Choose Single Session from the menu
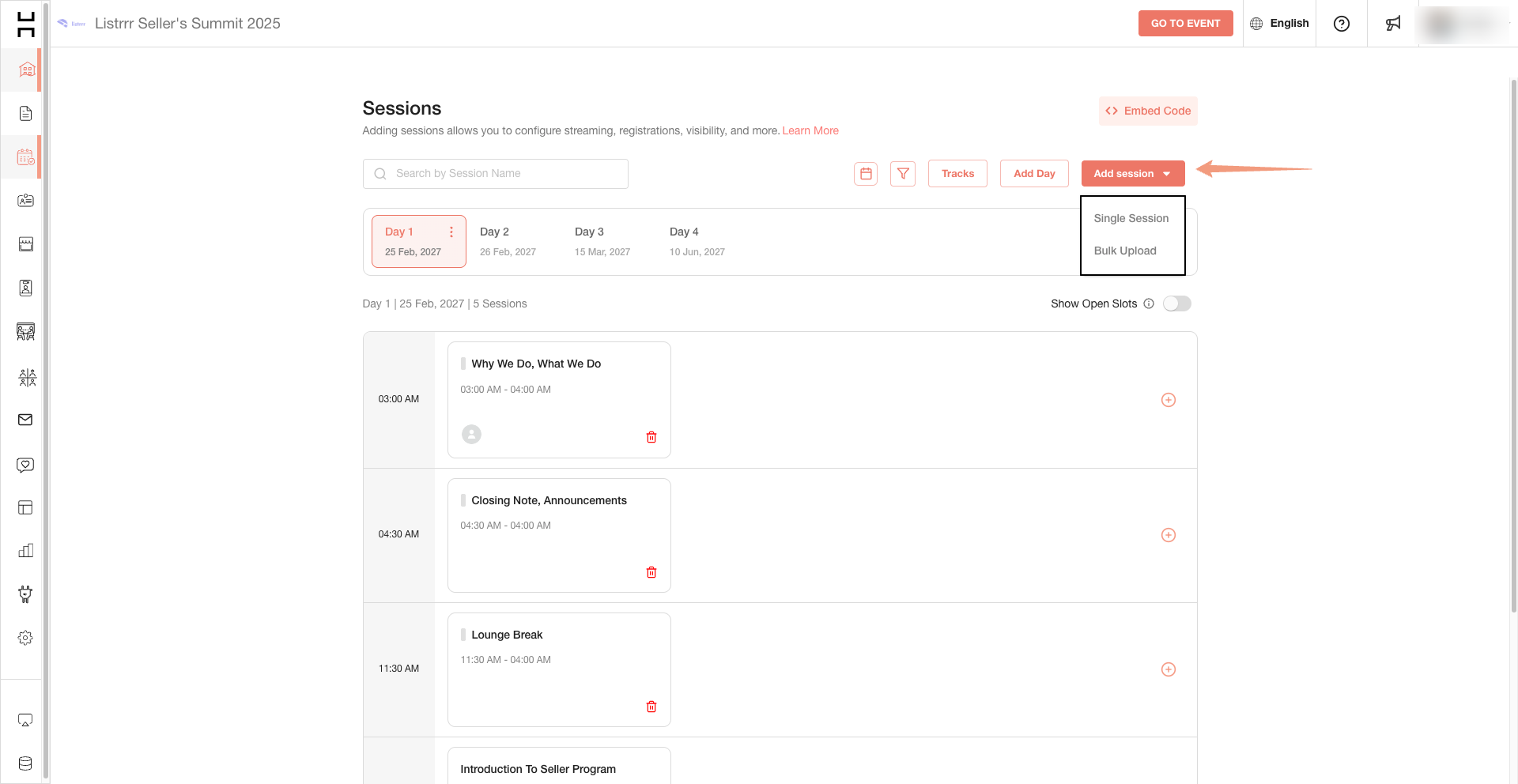 click(x=1131, y=218)
